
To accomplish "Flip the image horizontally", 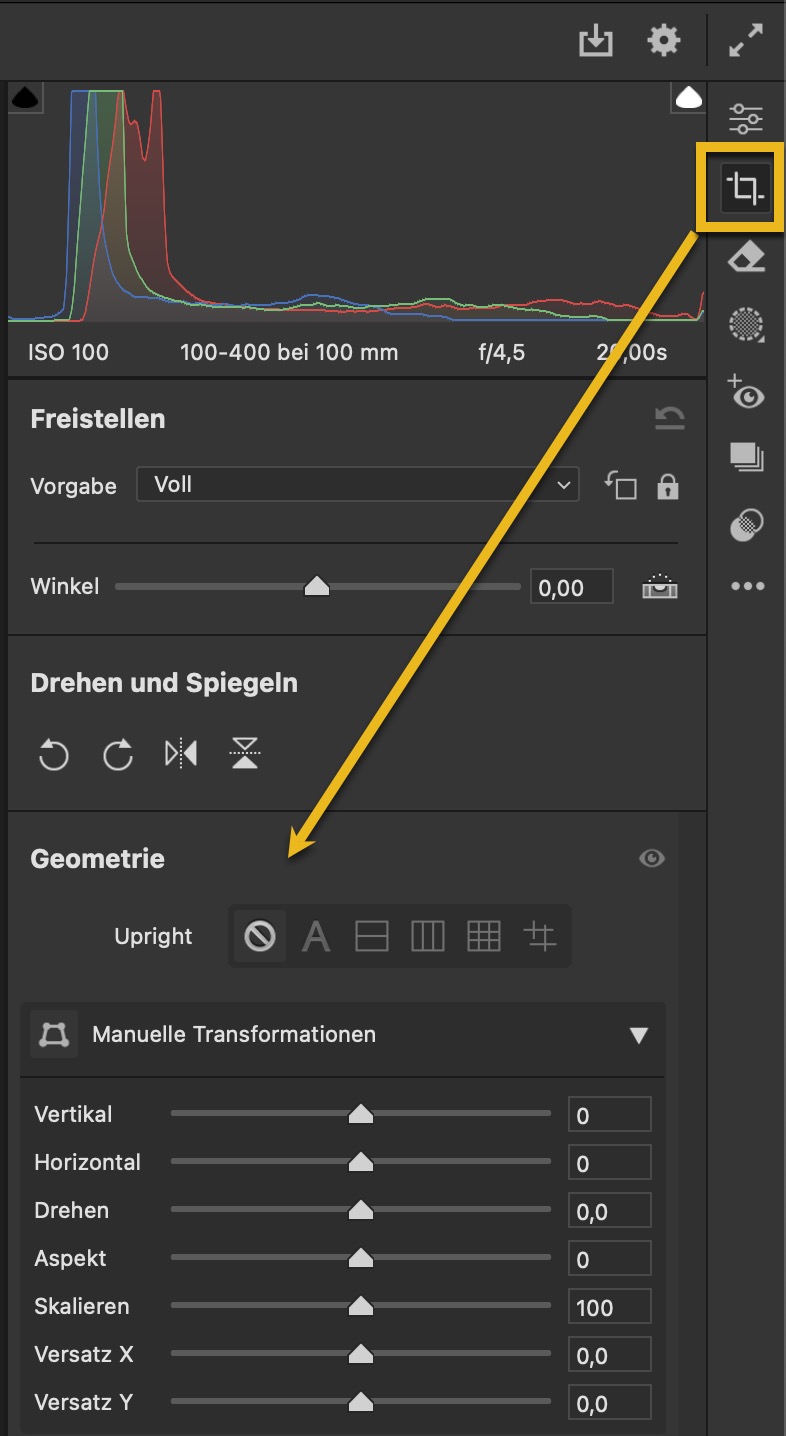I will tap(181, 754).
